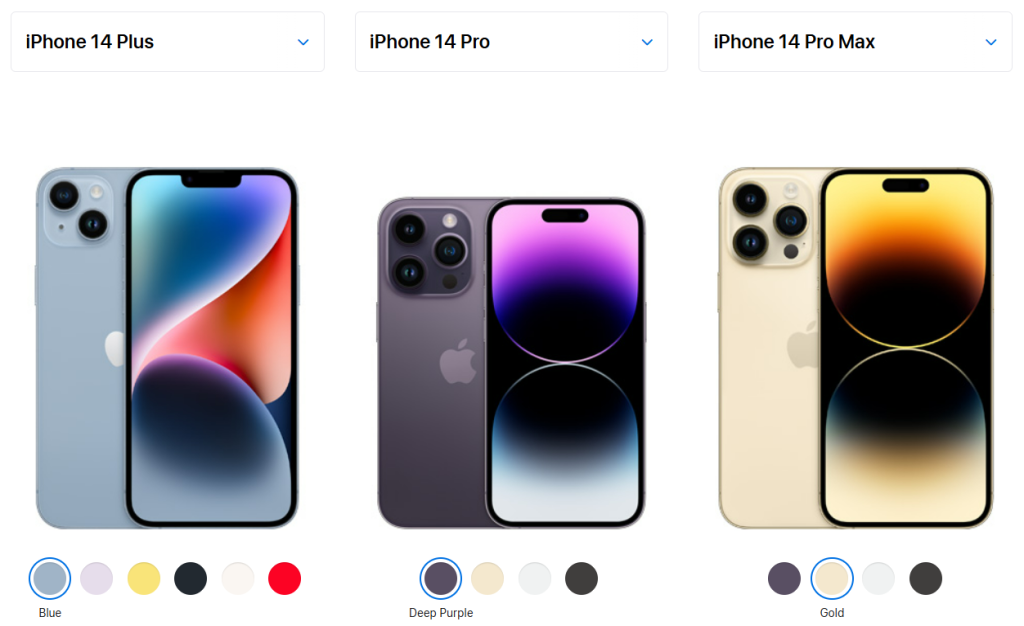Pick Silver swatch under iPhone 14 Pro
Screen dimensions: 1024x626
pos(535,578)
